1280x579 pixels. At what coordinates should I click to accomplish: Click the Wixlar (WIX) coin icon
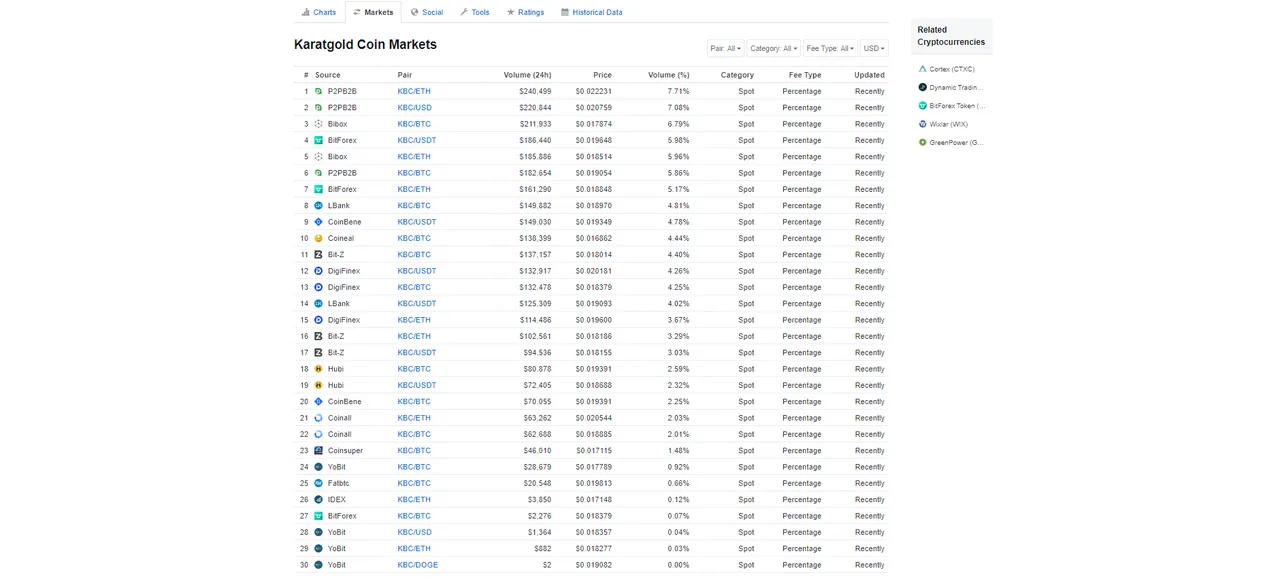[x=922, y=124]
